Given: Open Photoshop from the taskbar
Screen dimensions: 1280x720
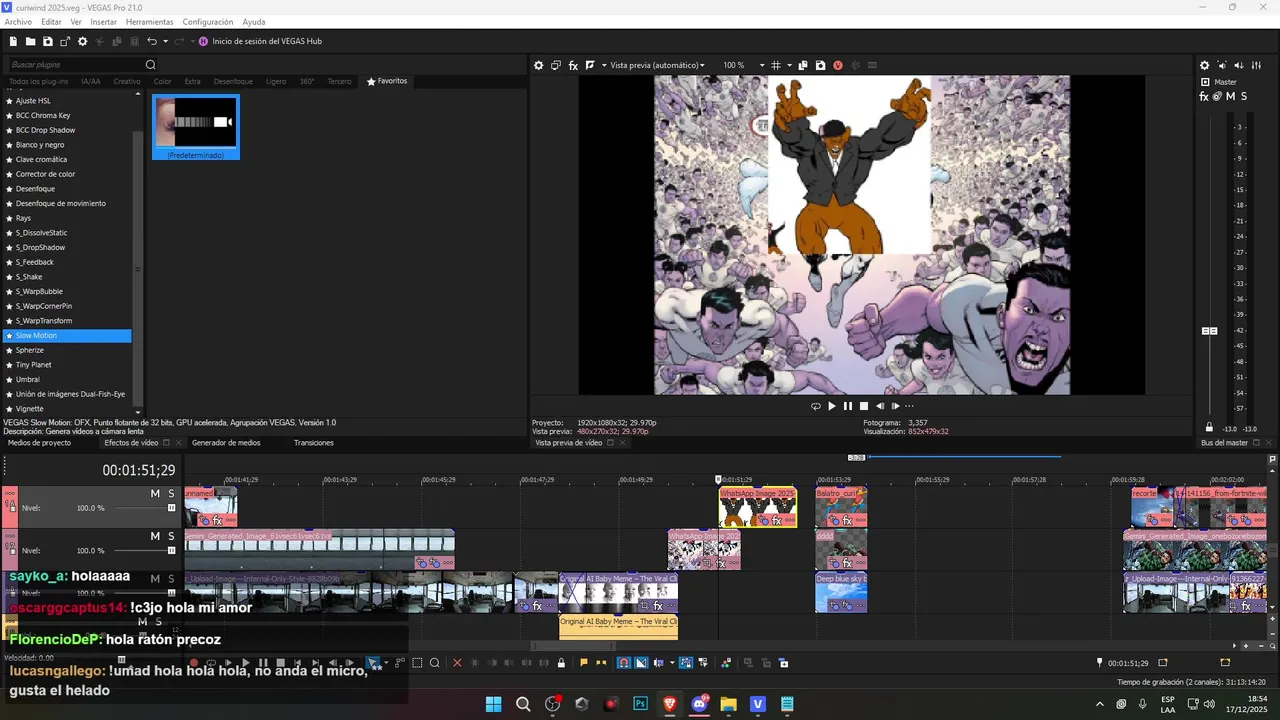Looking at the screenshot, I should point(640,704).
